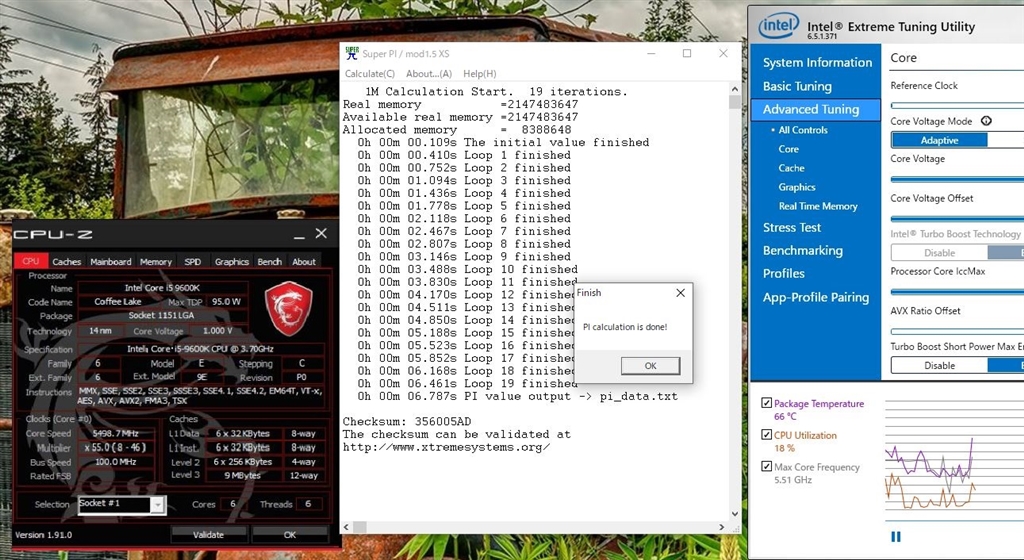This screenshot has width=1024, height=560.
Task: Open App-Profile Pairing in Intel XTU
Action: coord(816,297)
